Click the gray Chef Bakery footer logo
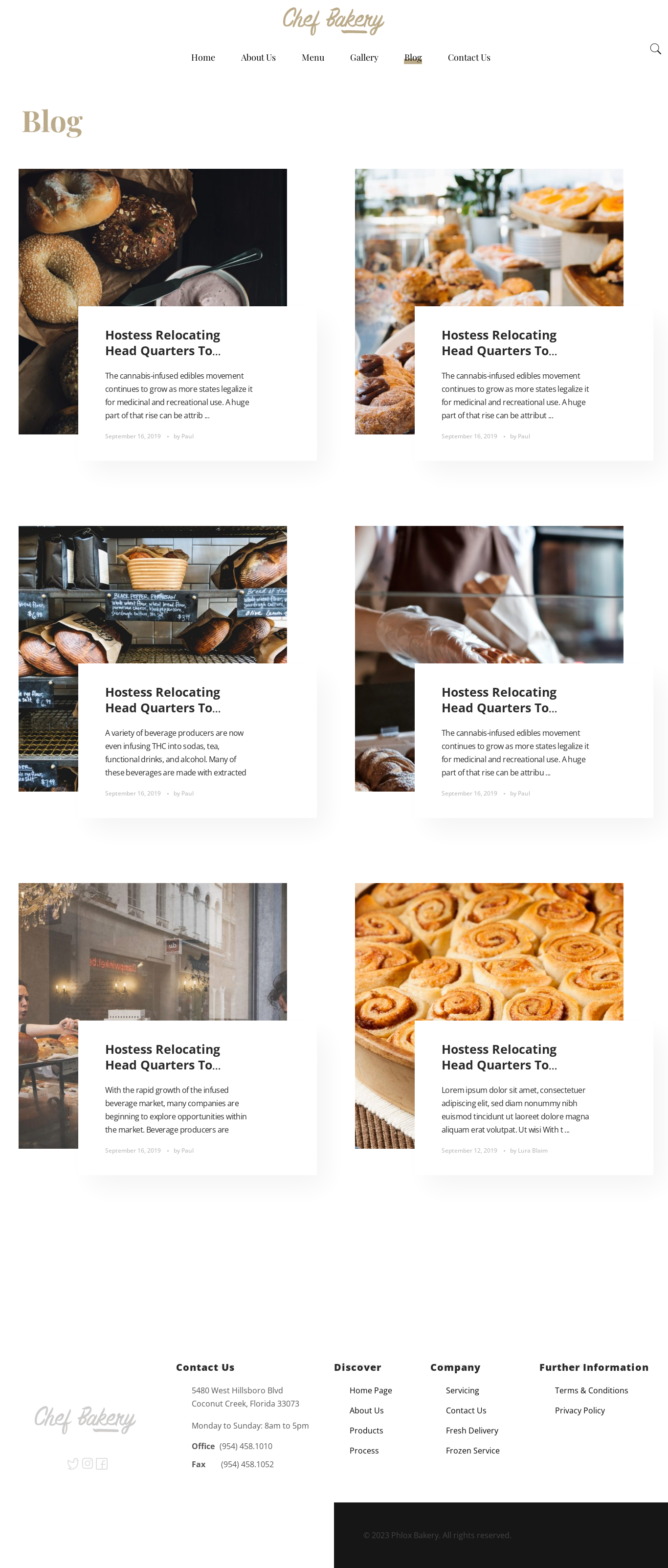This screenshot has width=668, height=1568. [85, 1419]
